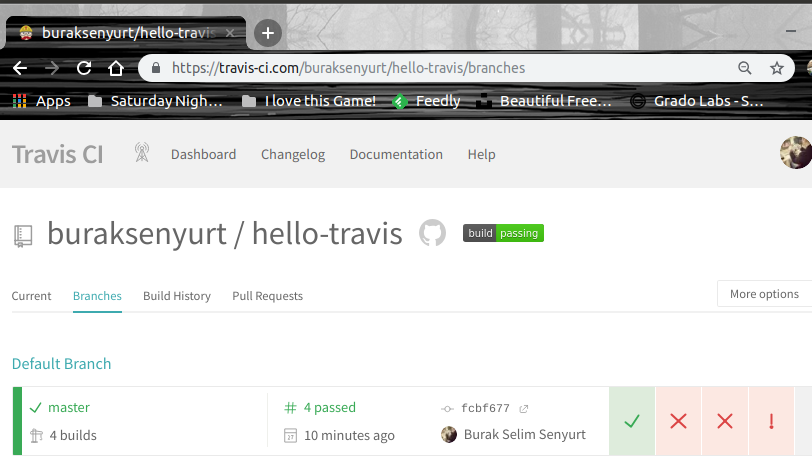The height and width of the screenshot is (464, 812).
Task: Click the browser reload icon
Action: (x=84, y=68)
